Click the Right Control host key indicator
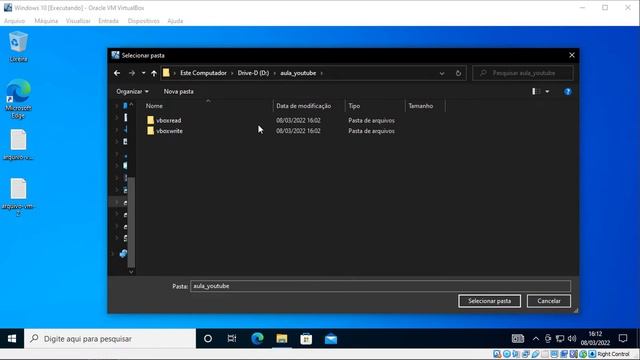 click(x=613, y=354)
